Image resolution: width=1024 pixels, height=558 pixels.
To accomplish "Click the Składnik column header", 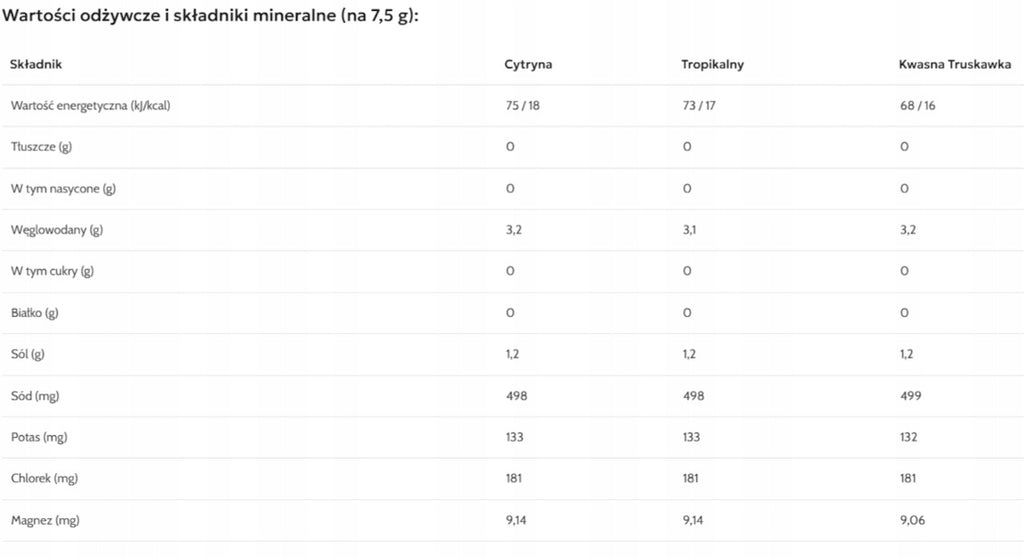I will 36,64.
